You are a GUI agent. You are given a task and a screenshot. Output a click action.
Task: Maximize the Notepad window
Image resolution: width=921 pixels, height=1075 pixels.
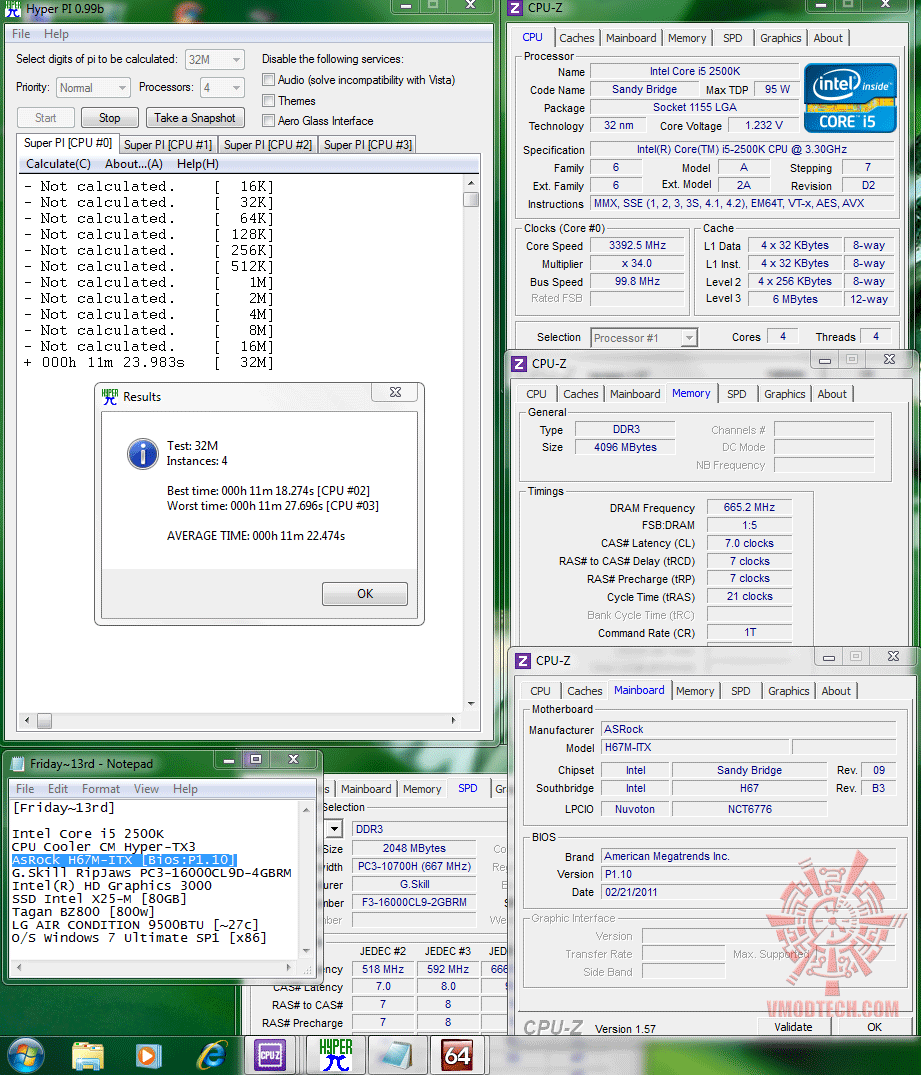point(256,759)
